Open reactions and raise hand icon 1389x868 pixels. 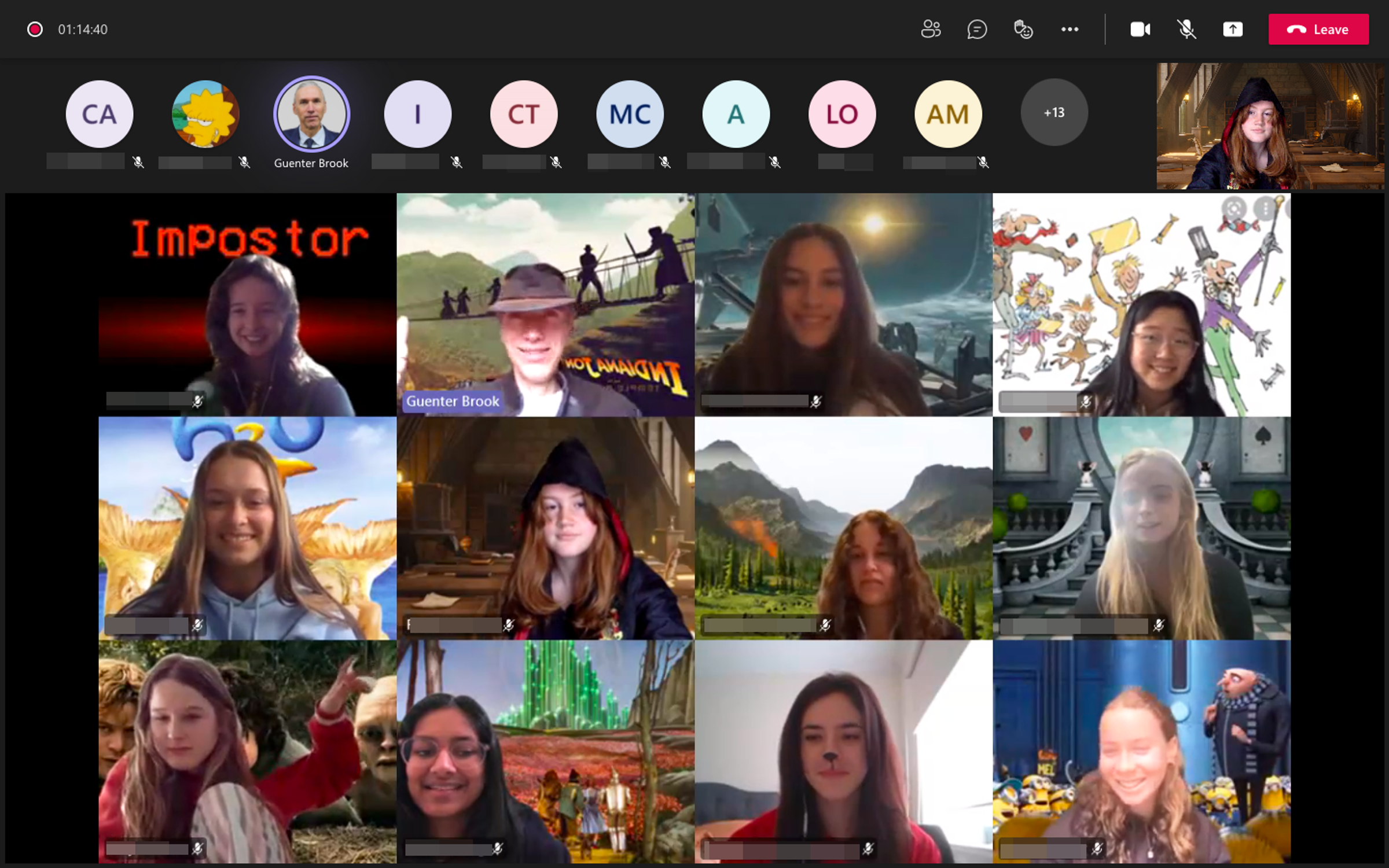pyautogui.click(x=1023, y=29)
